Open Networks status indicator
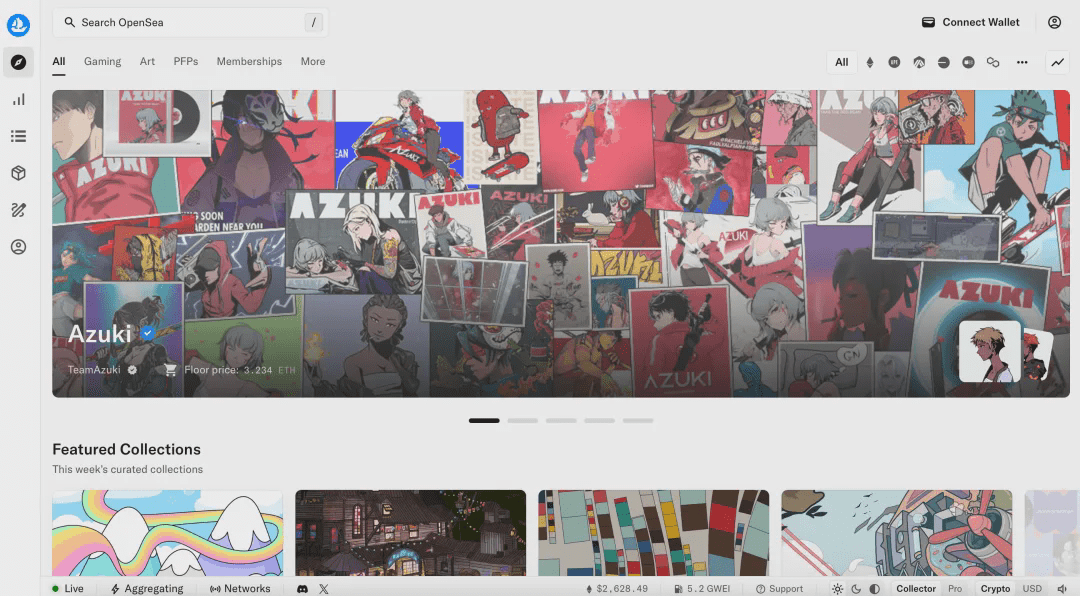The height and width of the screenshot is (596, 1080). click(240, 588)
